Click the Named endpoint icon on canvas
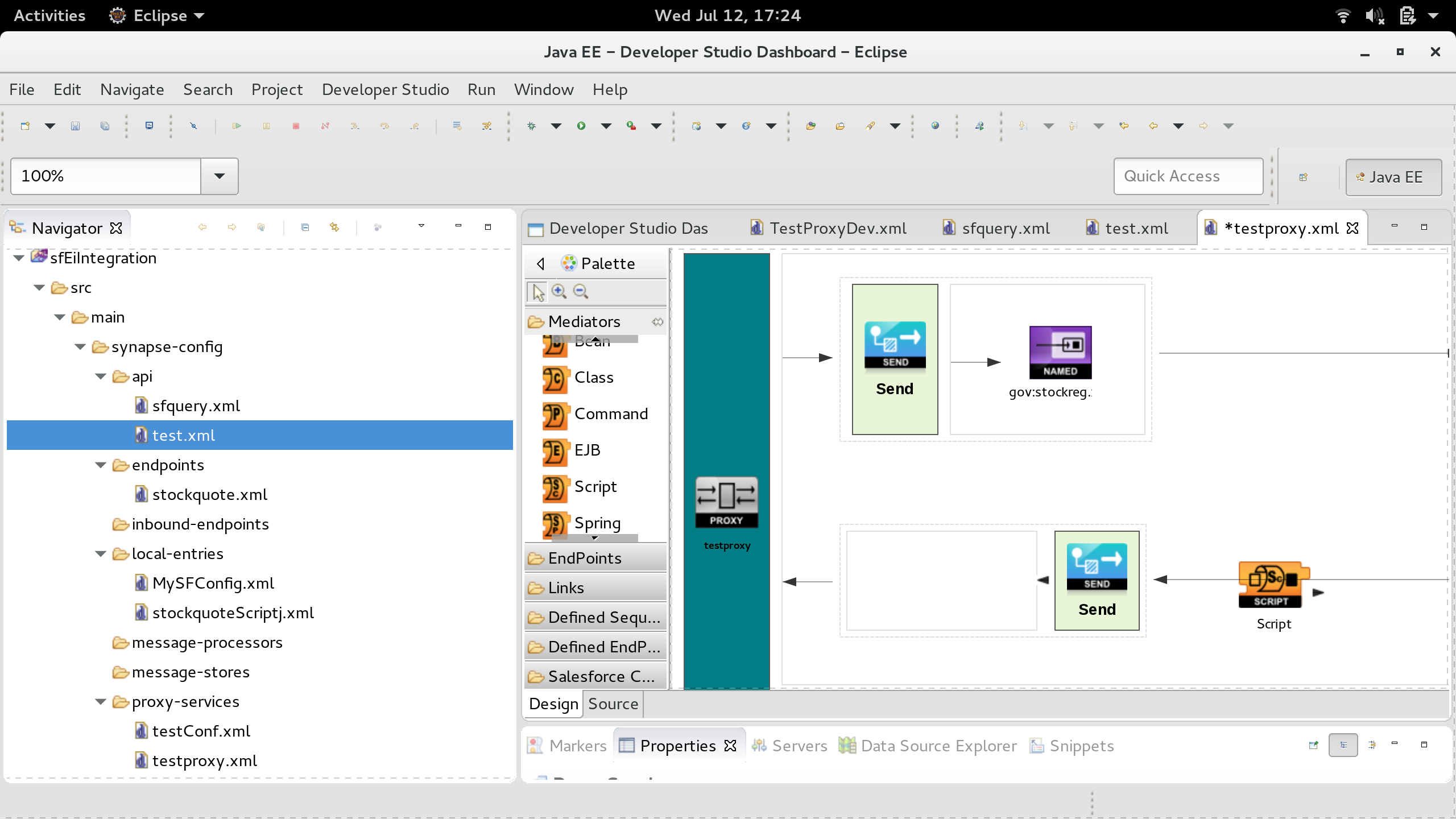This screenshot has width=1456, height=819. (1060, 353)
